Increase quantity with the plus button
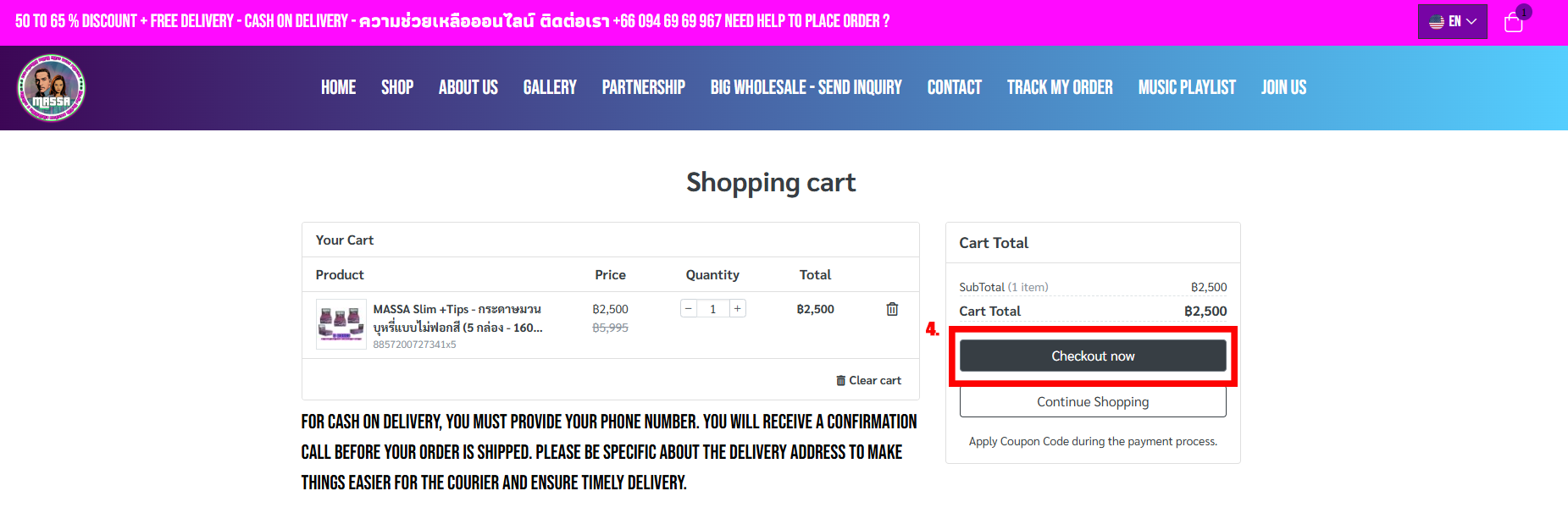 pos(738,309)
